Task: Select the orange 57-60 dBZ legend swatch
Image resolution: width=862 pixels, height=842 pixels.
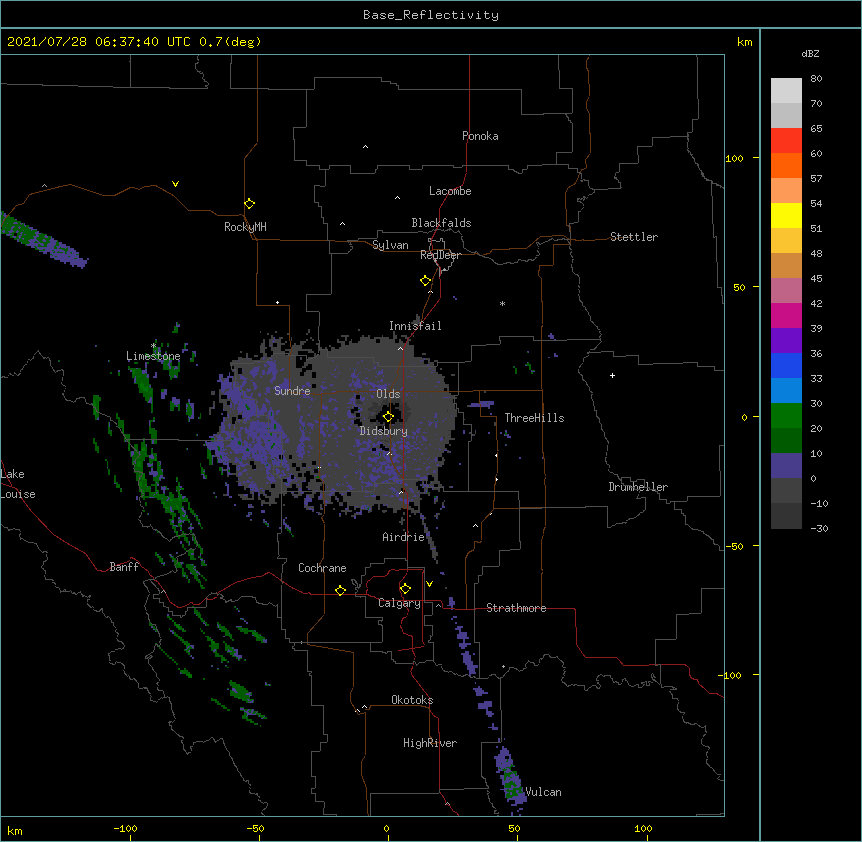Action: 786,165
